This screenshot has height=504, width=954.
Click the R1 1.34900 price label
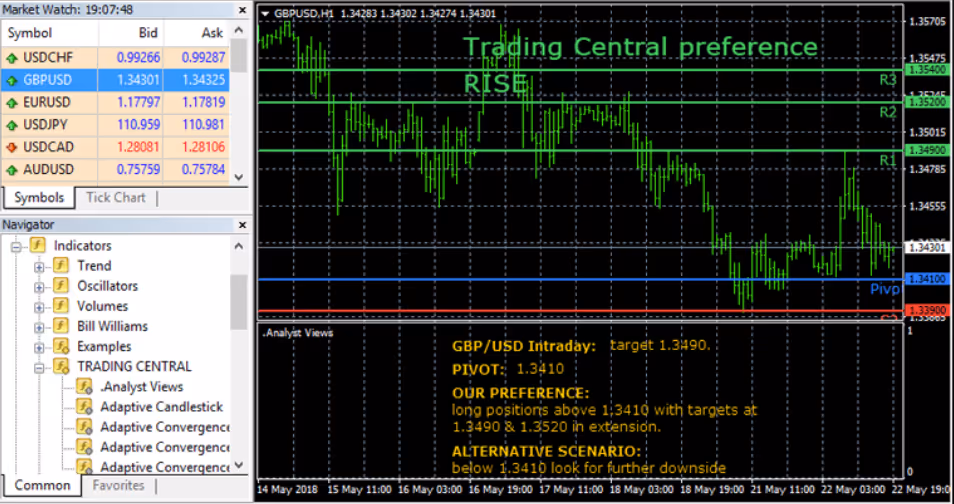tap(928, 150)
